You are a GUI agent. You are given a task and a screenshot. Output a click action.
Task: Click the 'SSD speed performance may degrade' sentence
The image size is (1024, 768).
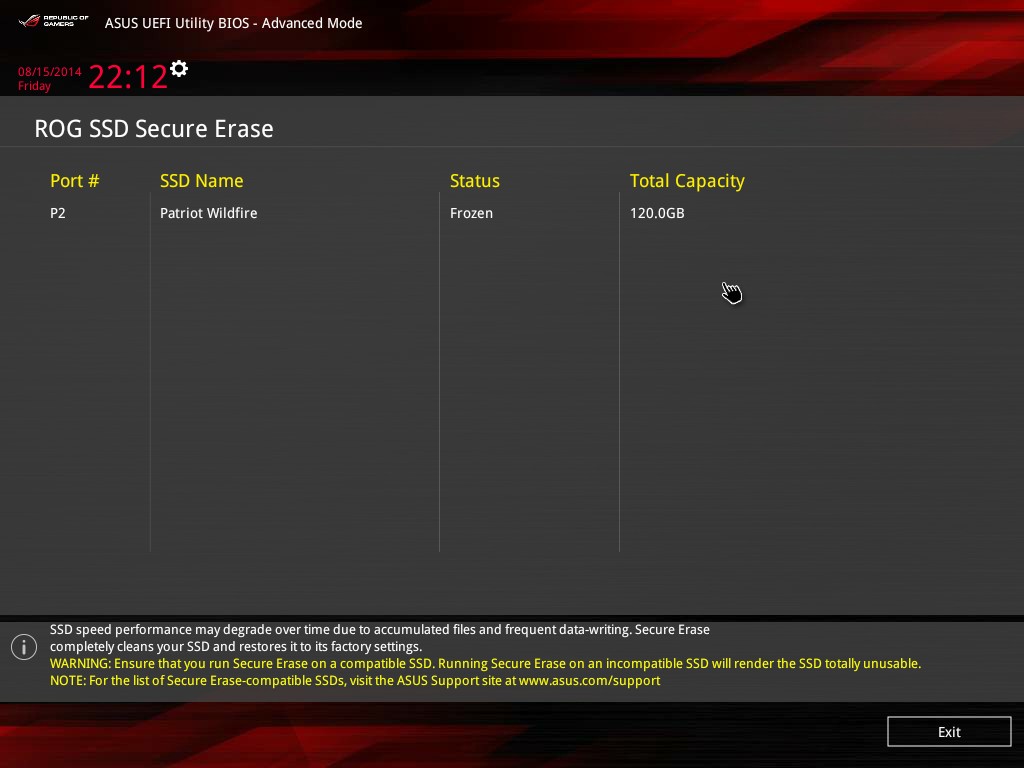pyautogui.click(x=379, y=638)
